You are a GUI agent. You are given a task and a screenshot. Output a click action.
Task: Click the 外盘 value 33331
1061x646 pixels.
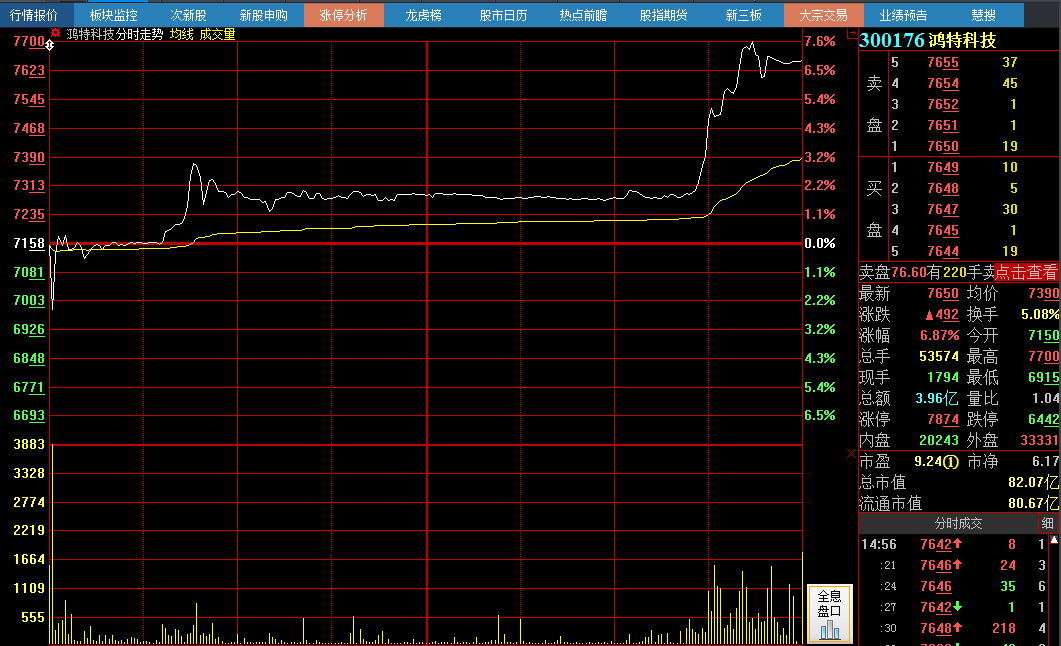click(x=1039, y=440)
